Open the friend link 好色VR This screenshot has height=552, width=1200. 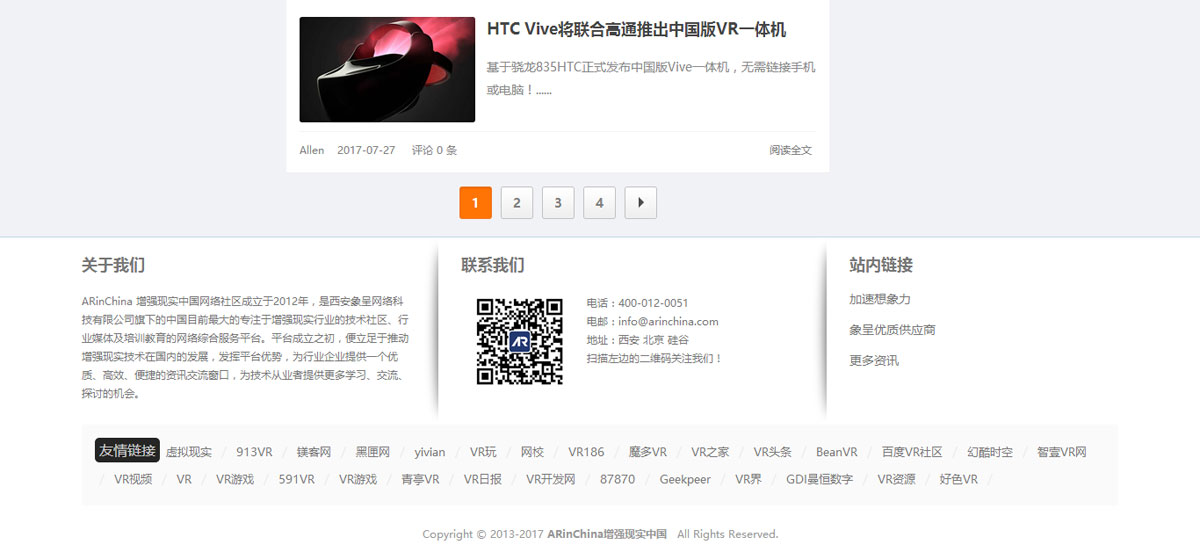958,479
